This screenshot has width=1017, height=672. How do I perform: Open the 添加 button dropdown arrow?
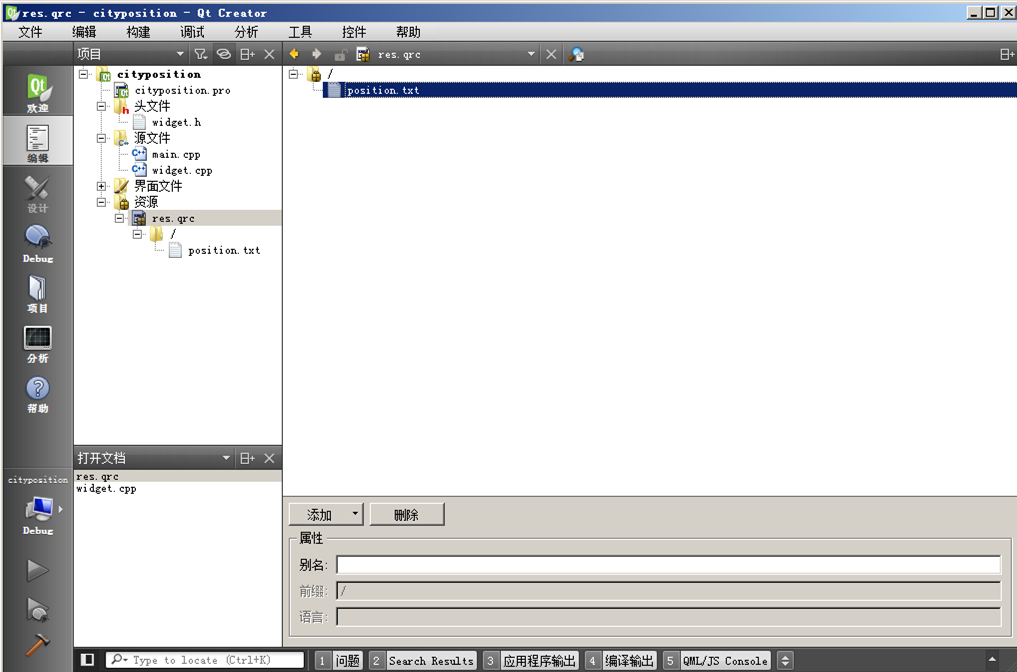click(x=355, y=514)
